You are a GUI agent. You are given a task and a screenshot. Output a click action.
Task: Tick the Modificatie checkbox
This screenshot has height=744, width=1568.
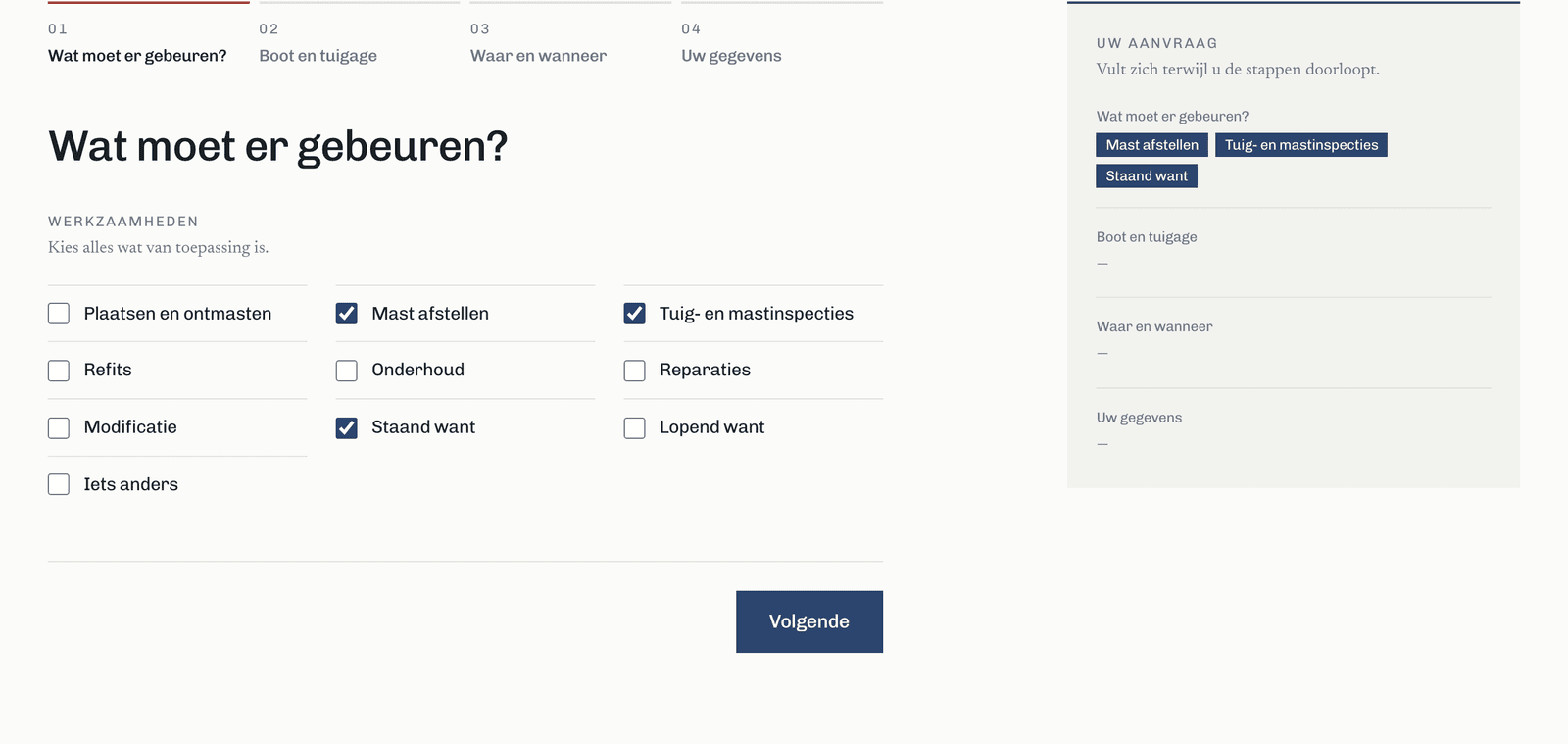click(59, 428)
